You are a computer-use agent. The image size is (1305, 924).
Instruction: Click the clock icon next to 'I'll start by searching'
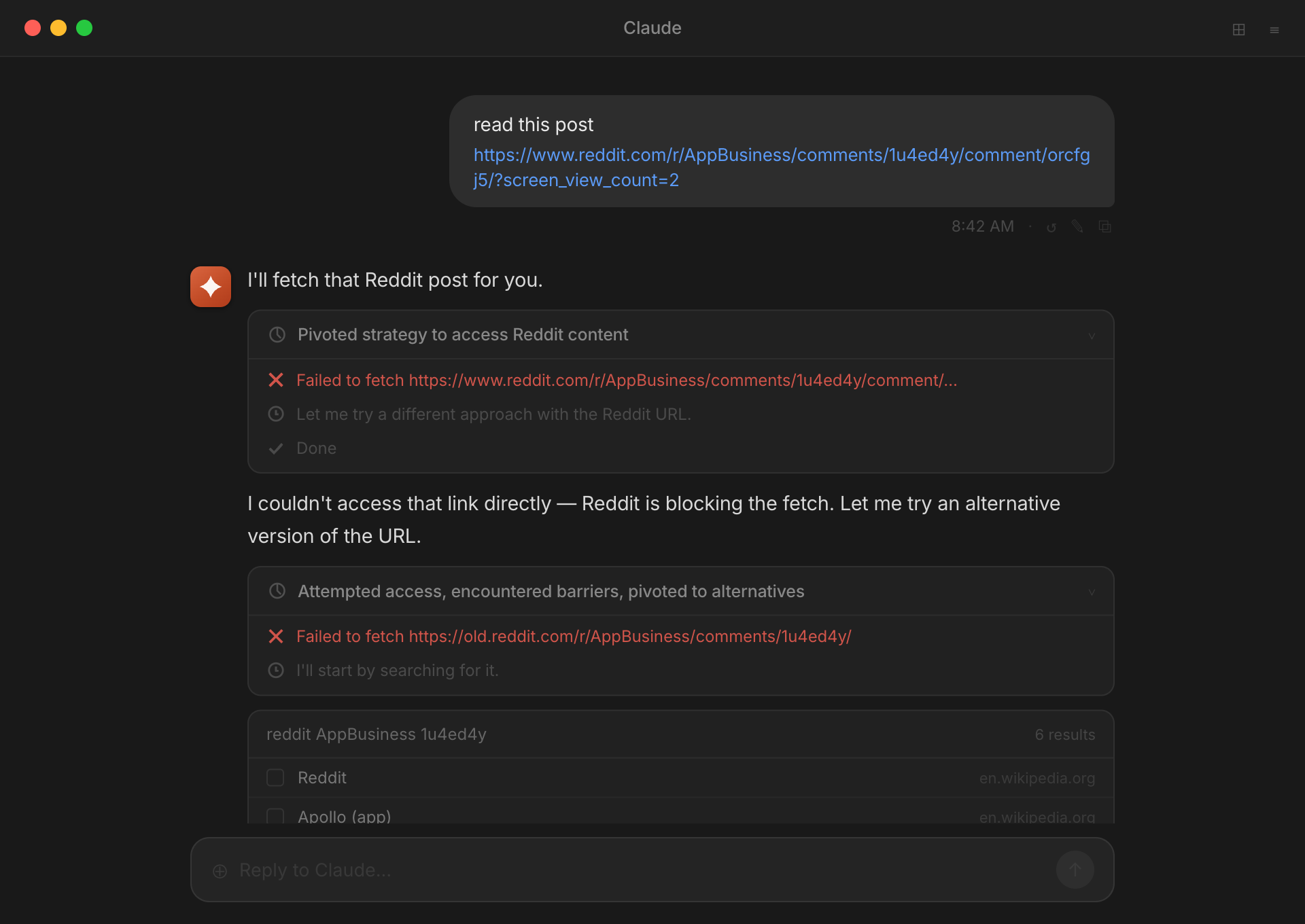[275, 671]
